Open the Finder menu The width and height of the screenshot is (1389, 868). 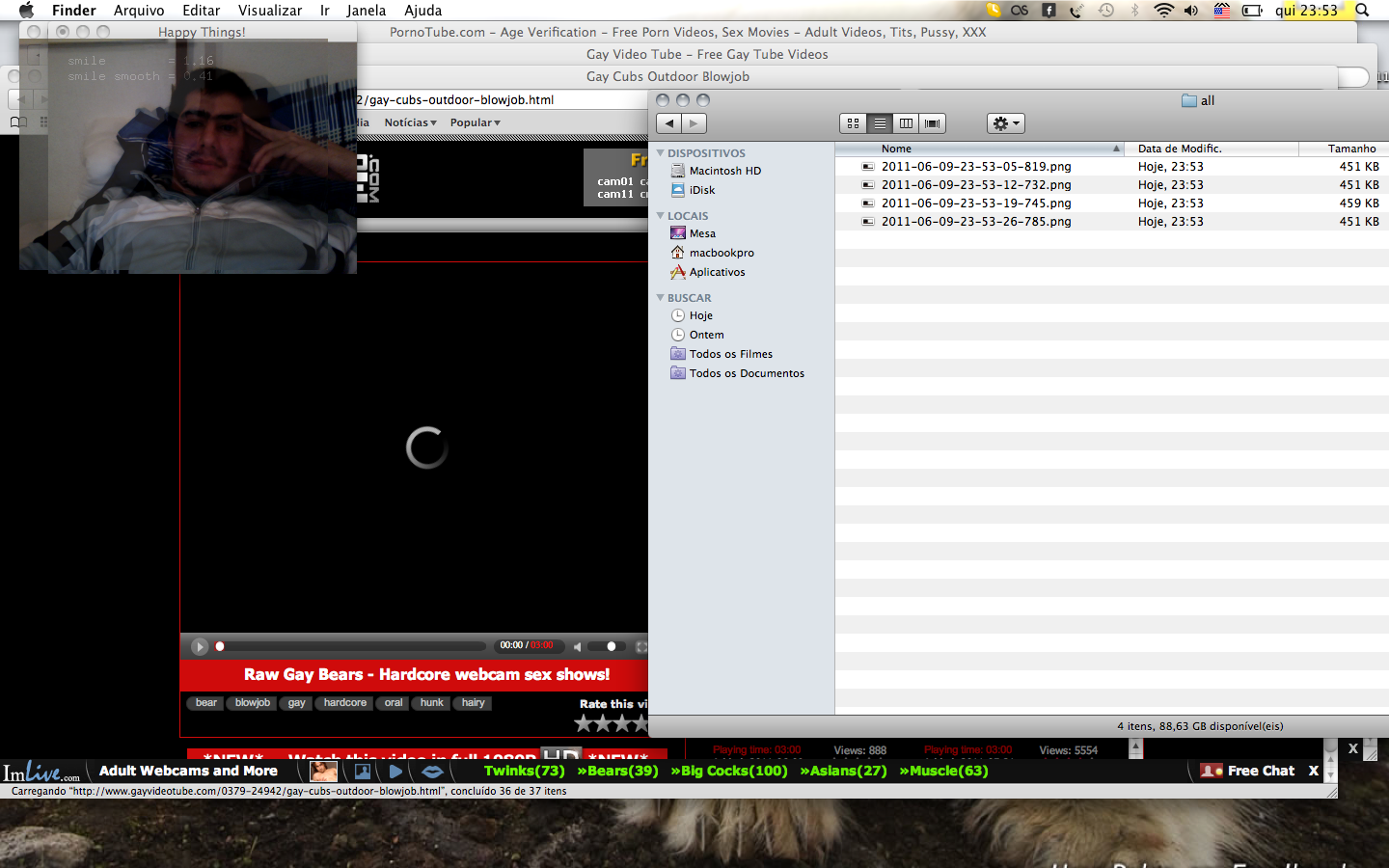click(x=74, y=11)
